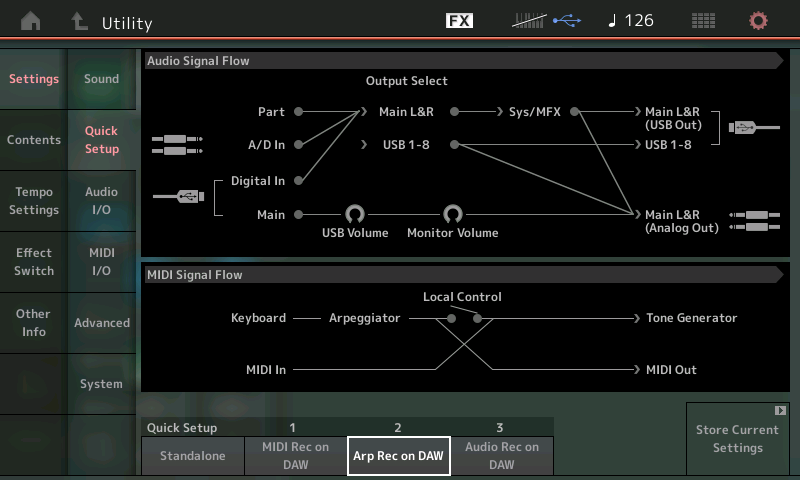This screenshot has height=480, width=800.
Task: Click the analog input jacks icon
Action: coord(177,145)
